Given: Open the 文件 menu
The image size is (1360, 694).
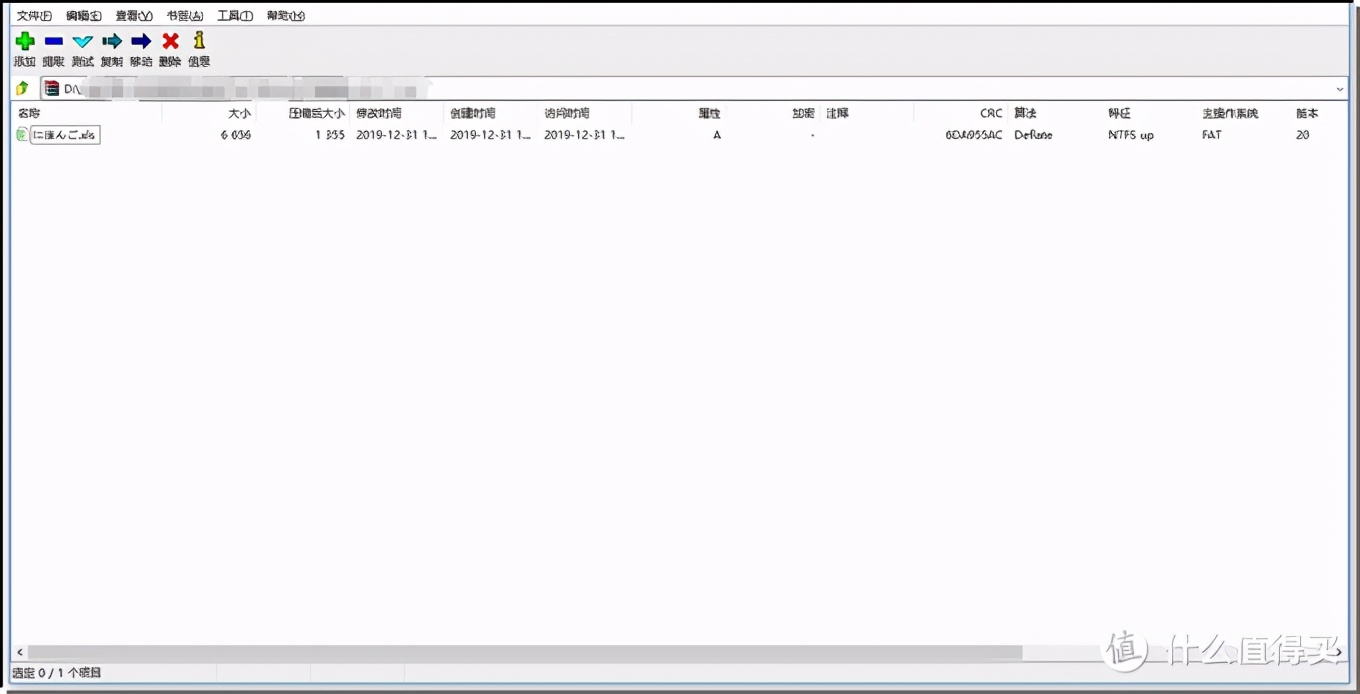Looking at the screenshot, I should tap(34, 15).
